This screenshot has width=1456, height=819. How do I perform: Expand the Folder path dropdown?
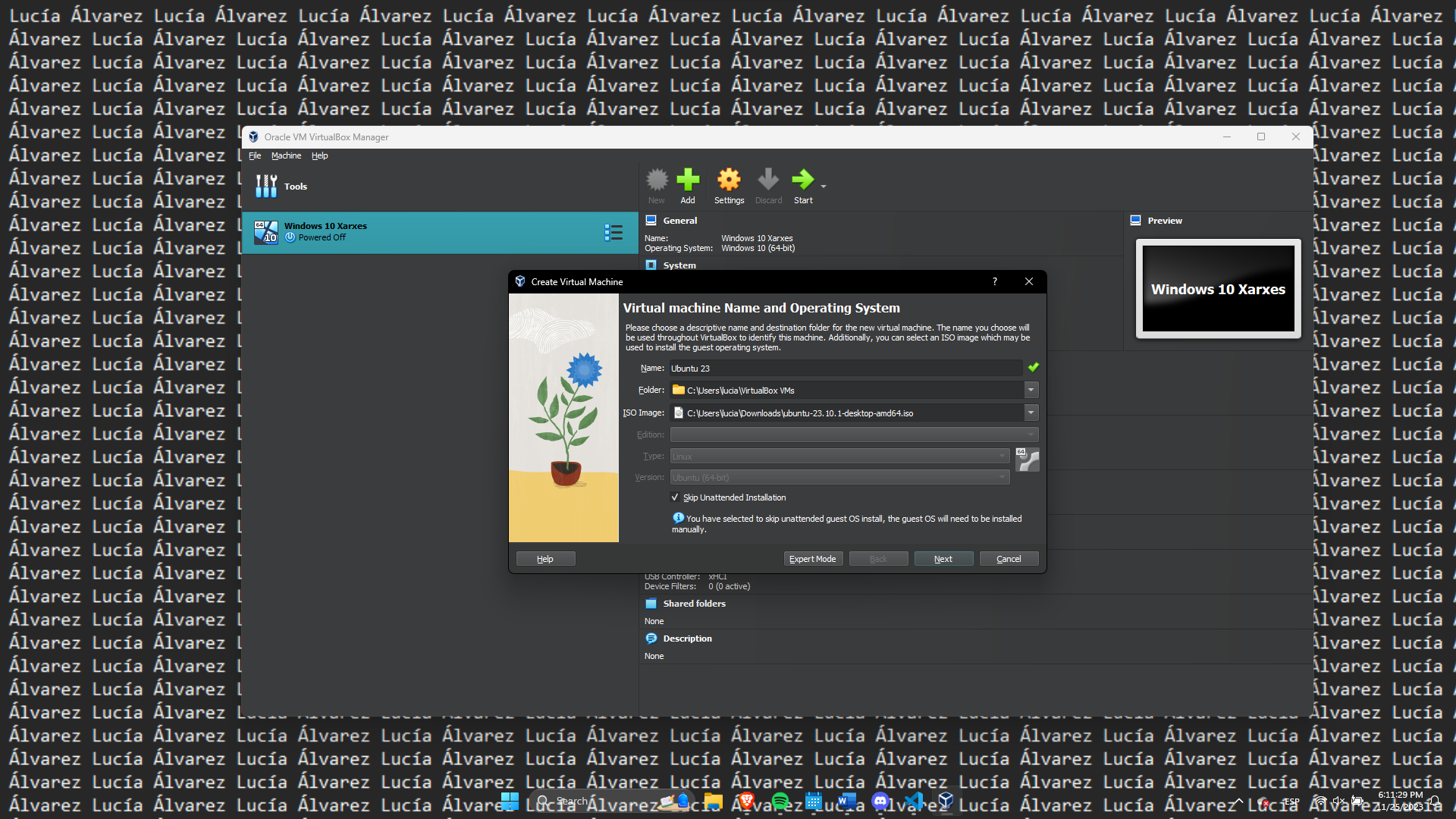(1031, 390)
